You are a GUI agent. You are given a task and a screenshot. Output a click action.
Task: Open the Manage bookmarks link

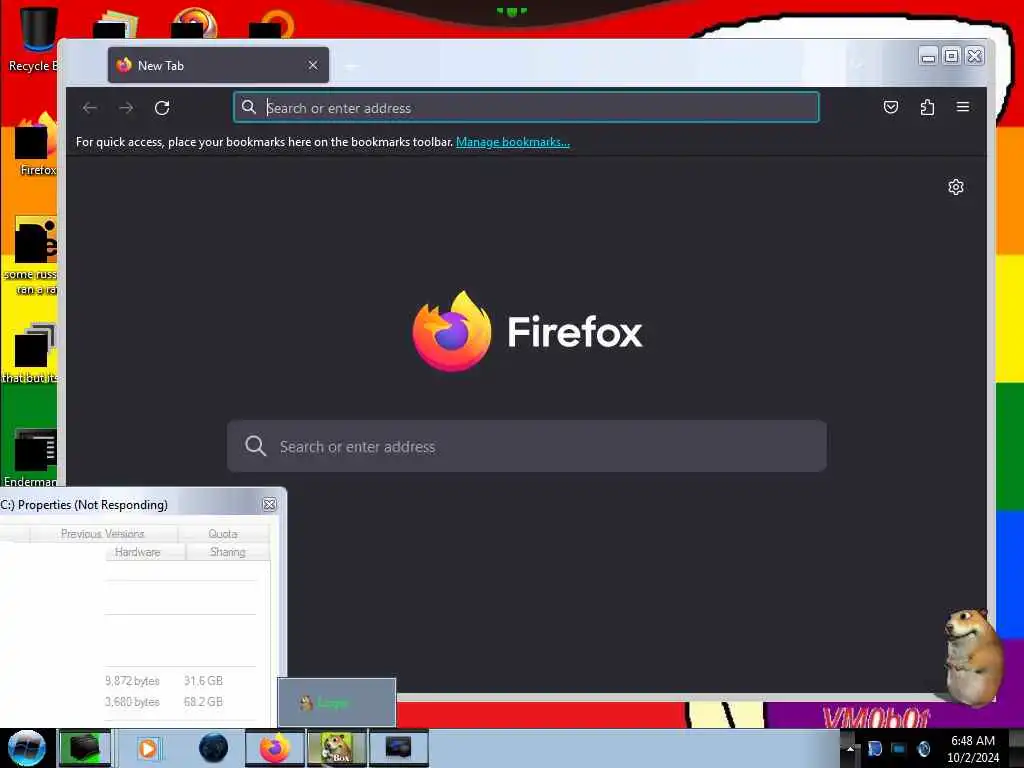513,142
